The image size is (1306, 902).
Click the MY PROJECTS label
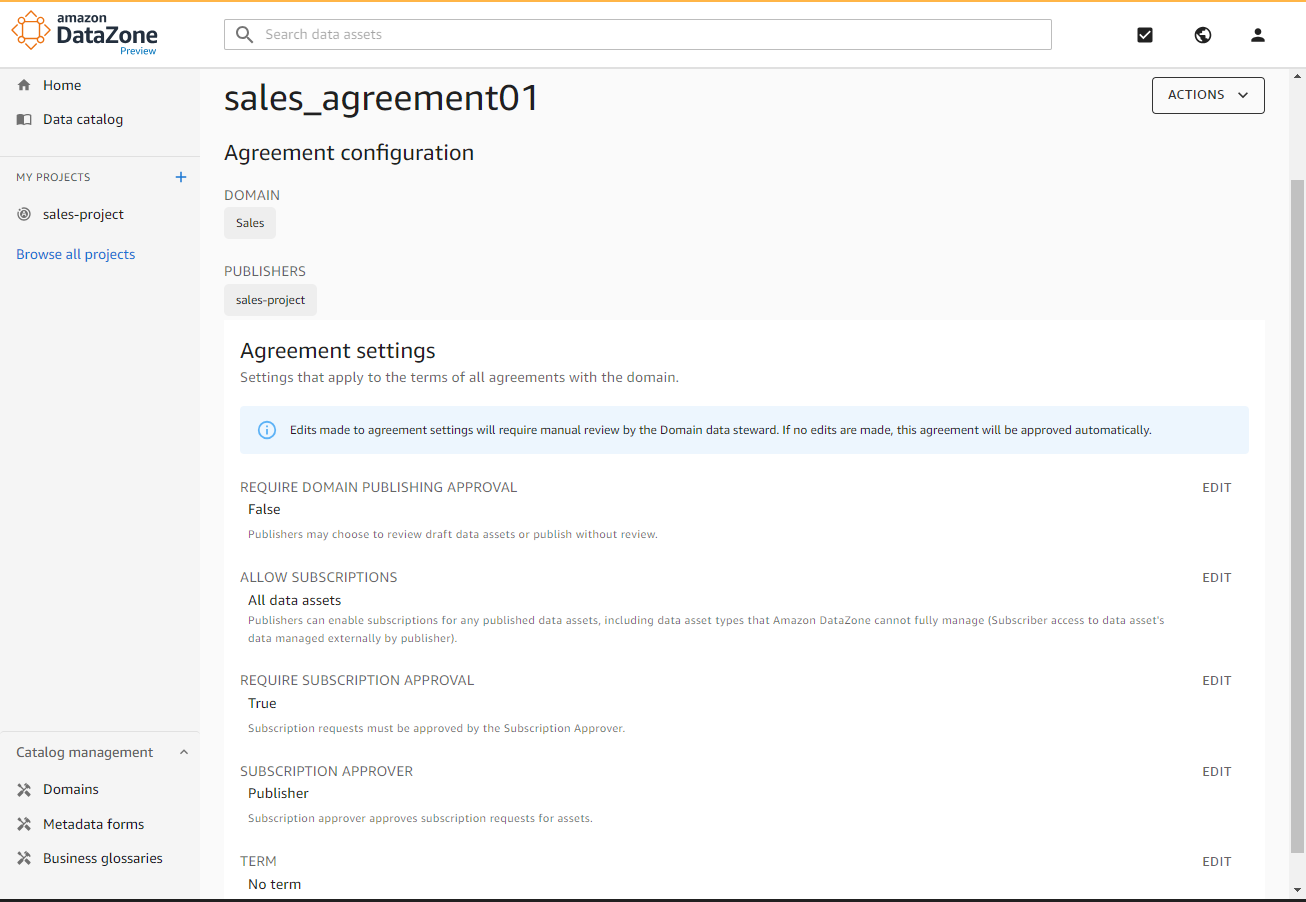point(53,177)
